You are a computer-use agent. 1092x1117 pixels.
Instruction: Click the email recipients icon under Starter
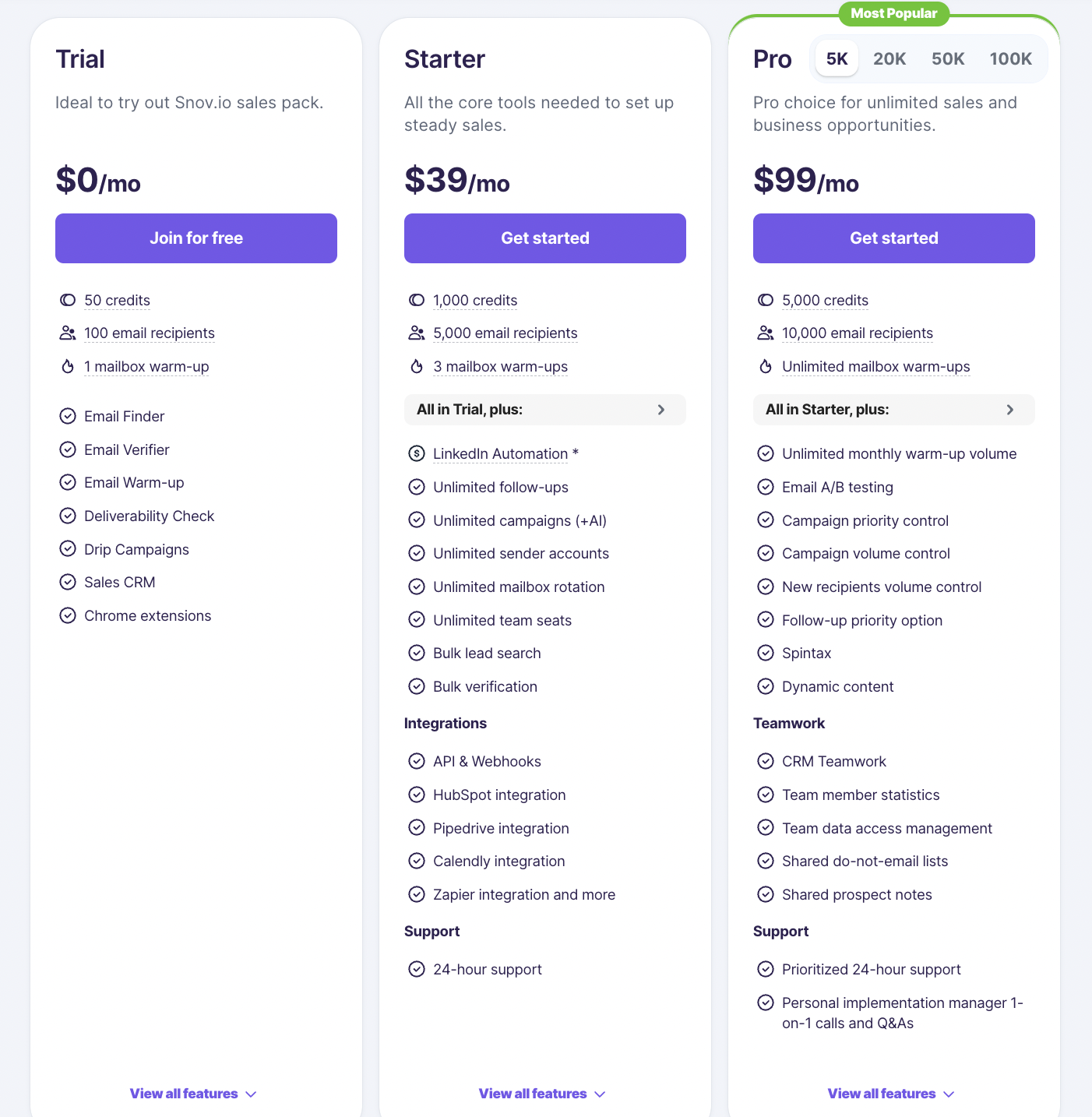[416, 333]
